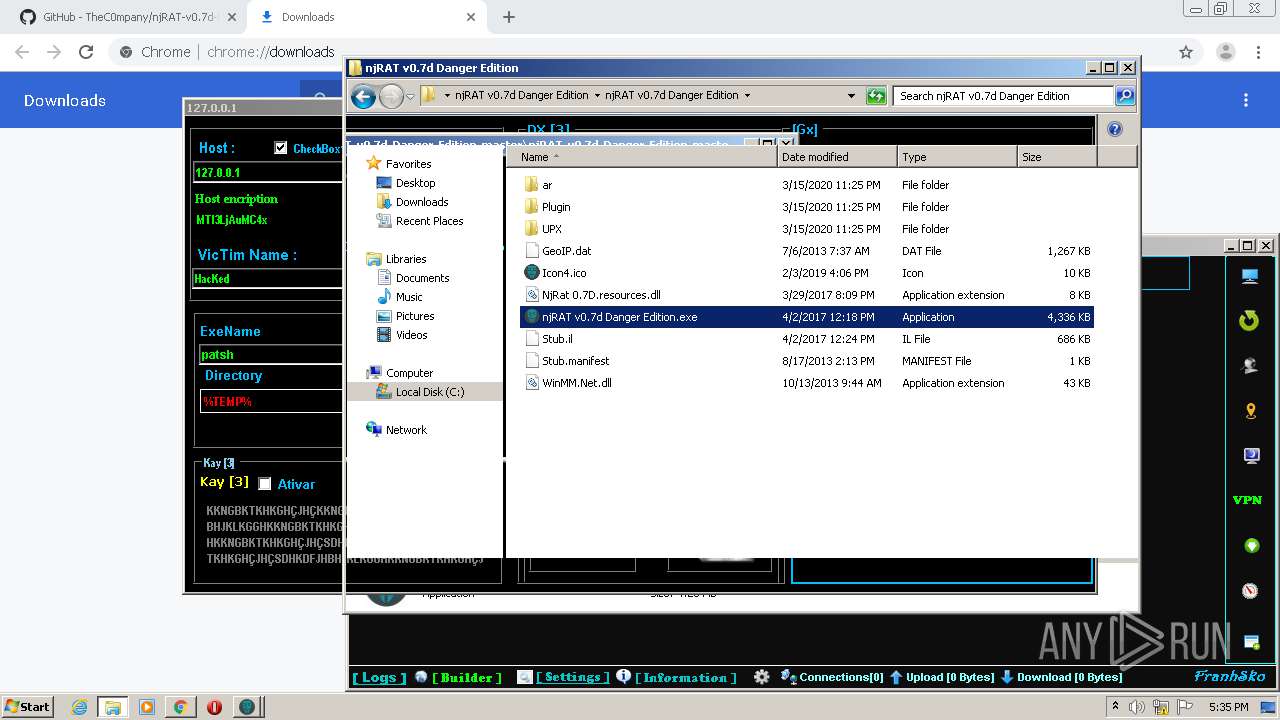Screen dimensions: 1280x720
Task: Open the Settings tab in njRAT
Action: click(572, 677)
